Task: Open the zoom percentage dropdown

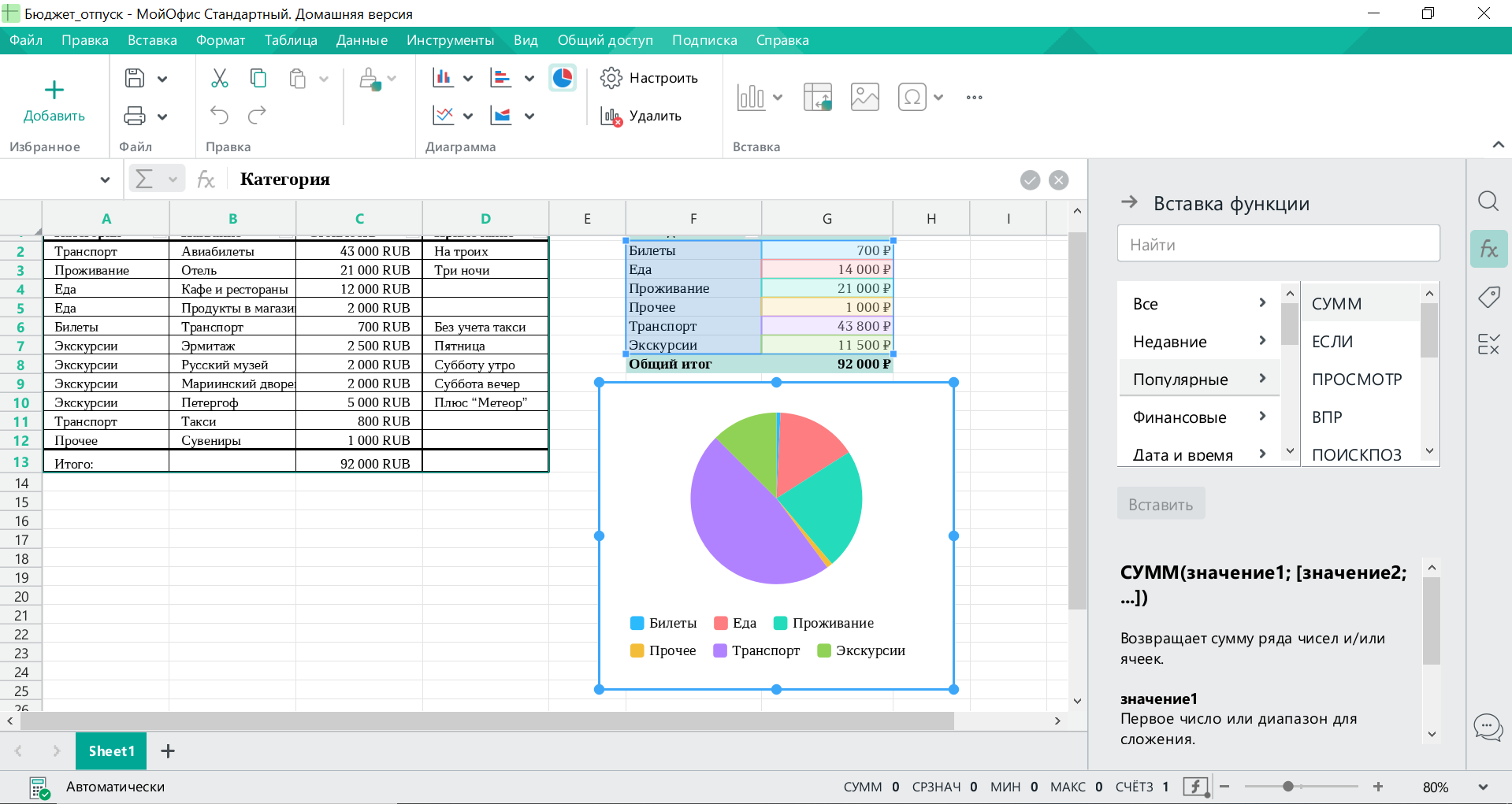Action: [1483, 787]
